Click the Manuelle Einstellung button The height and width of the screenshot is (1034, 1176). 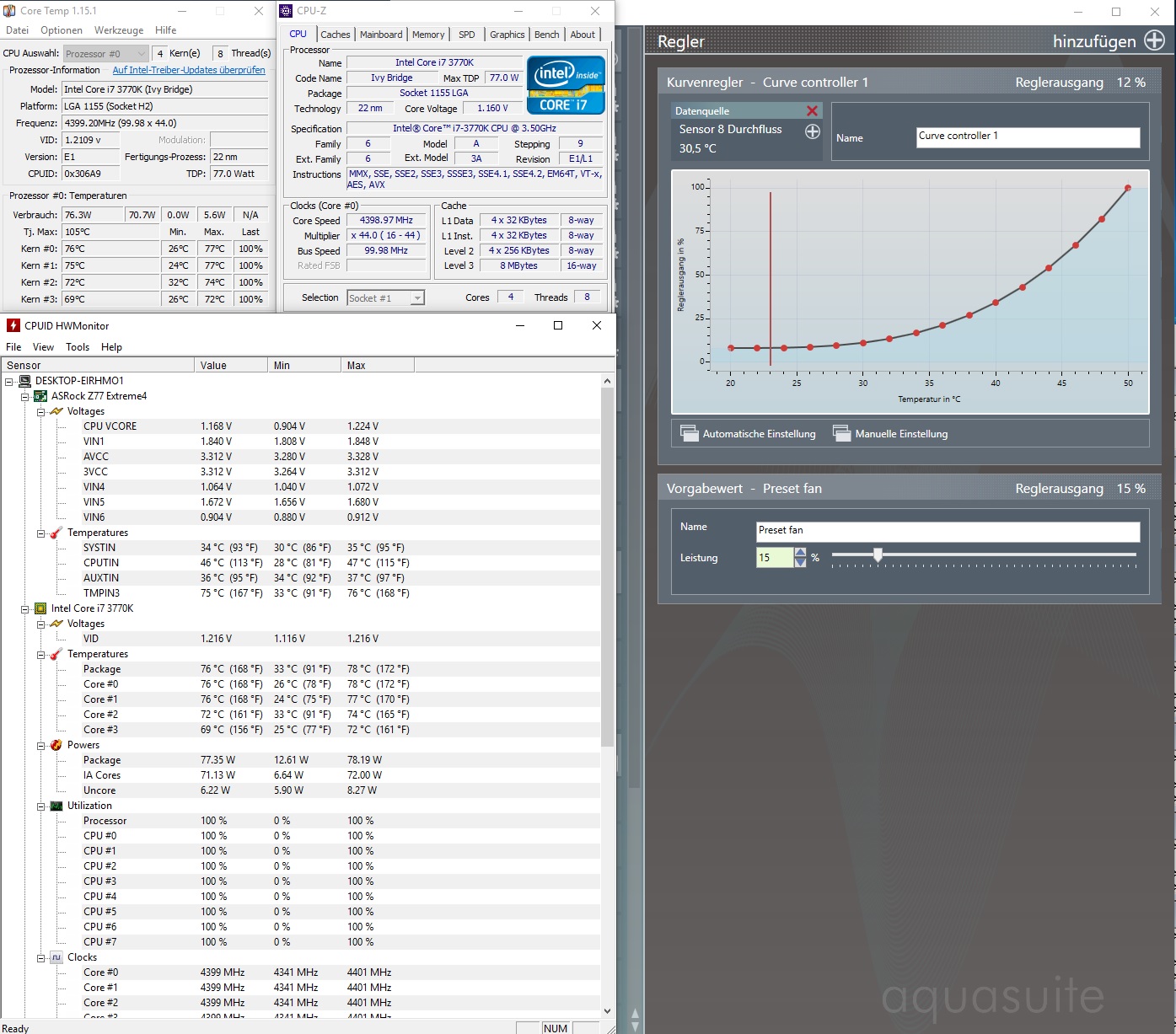click(890, 433)
